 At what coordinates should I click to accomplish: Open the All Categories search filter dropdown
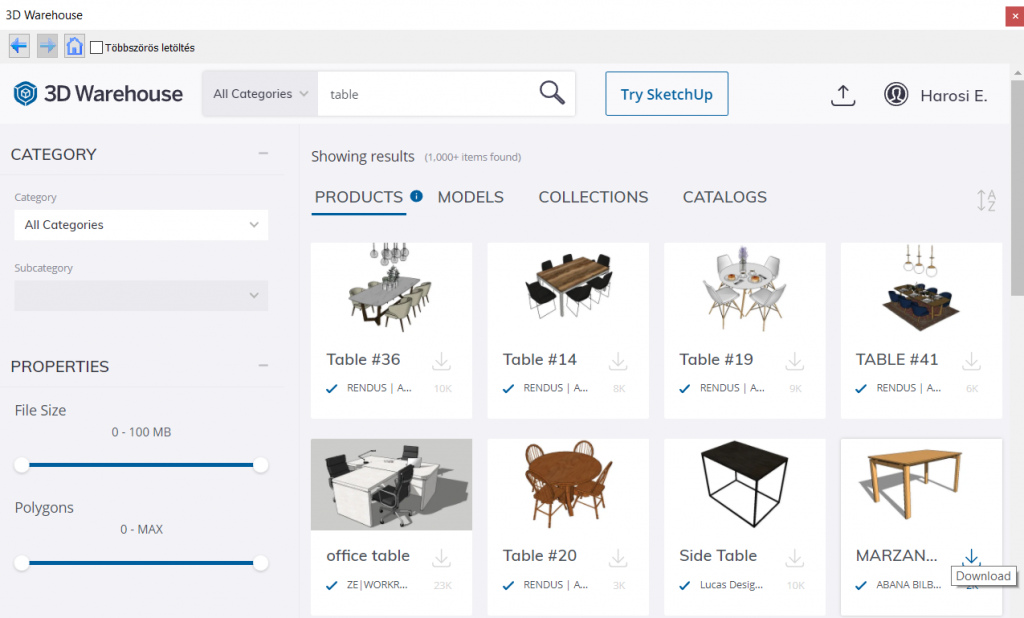pos(260,94)
